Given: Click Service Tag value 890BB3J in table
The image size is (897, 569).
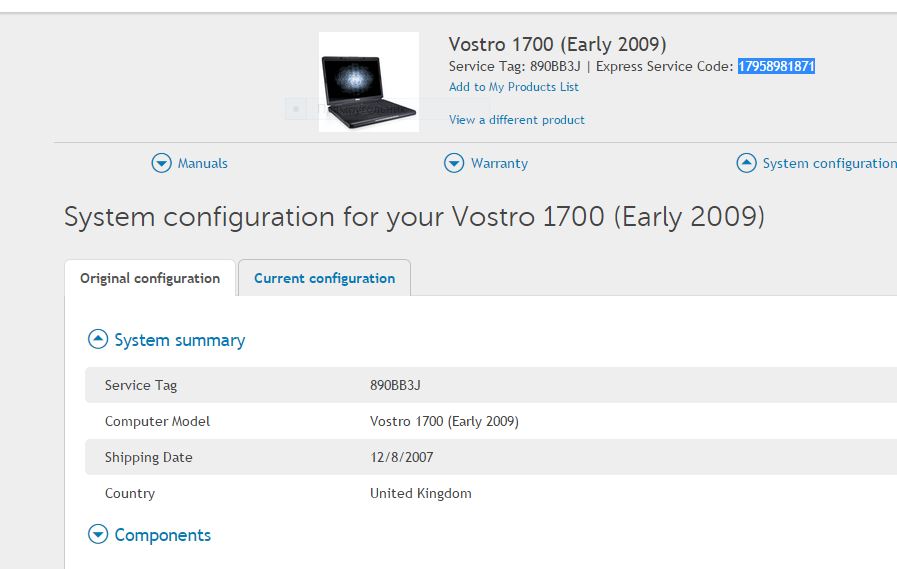Looking at the screenshot, I should [x=395, y=385].
